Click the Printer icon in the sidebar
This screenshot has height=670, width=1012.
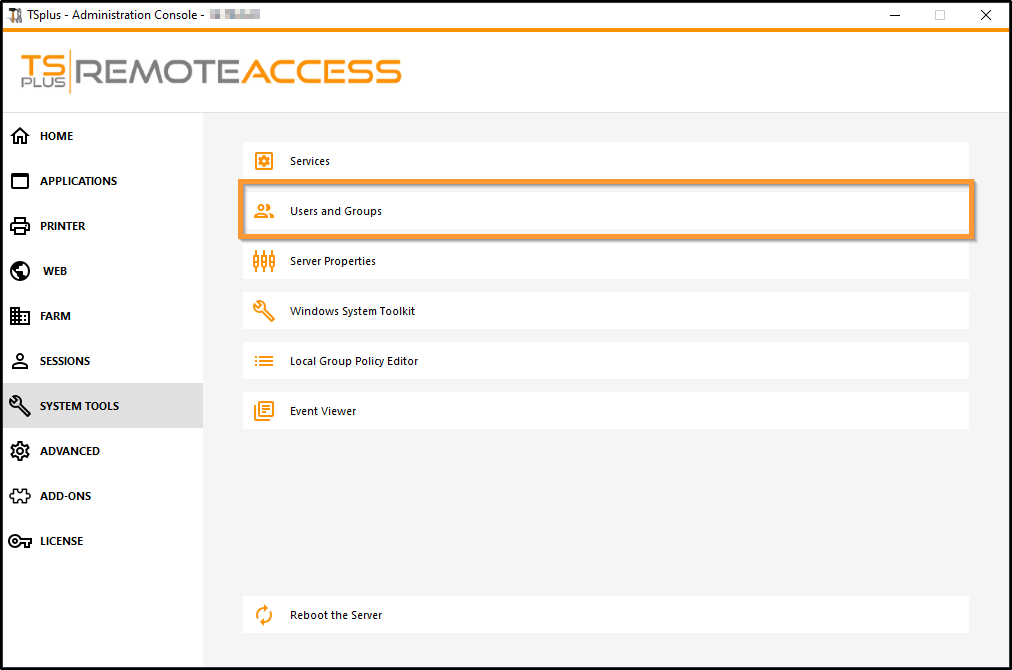click(19, 226)
